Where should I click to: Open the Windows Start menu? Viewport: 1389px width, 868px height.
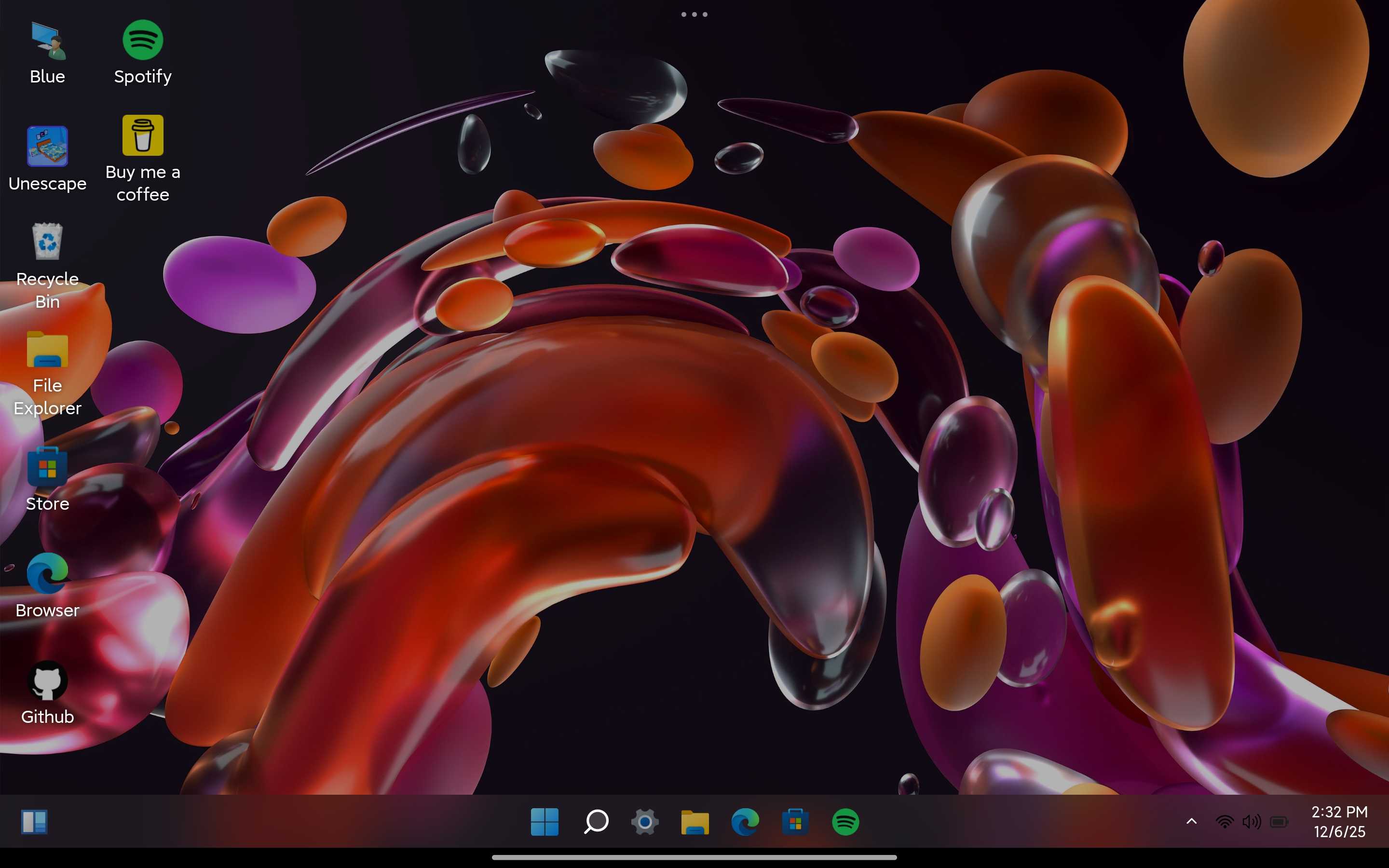pos(544,822)
